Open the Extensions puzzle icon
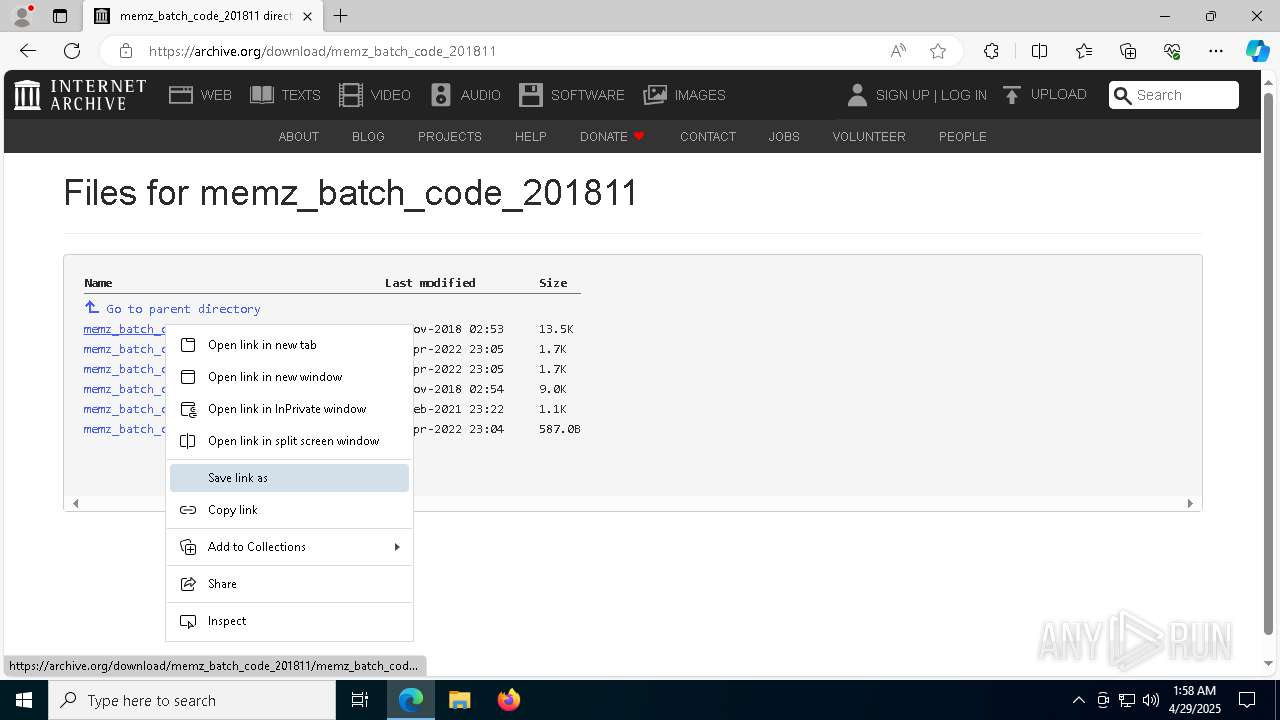 click(991, 51)
